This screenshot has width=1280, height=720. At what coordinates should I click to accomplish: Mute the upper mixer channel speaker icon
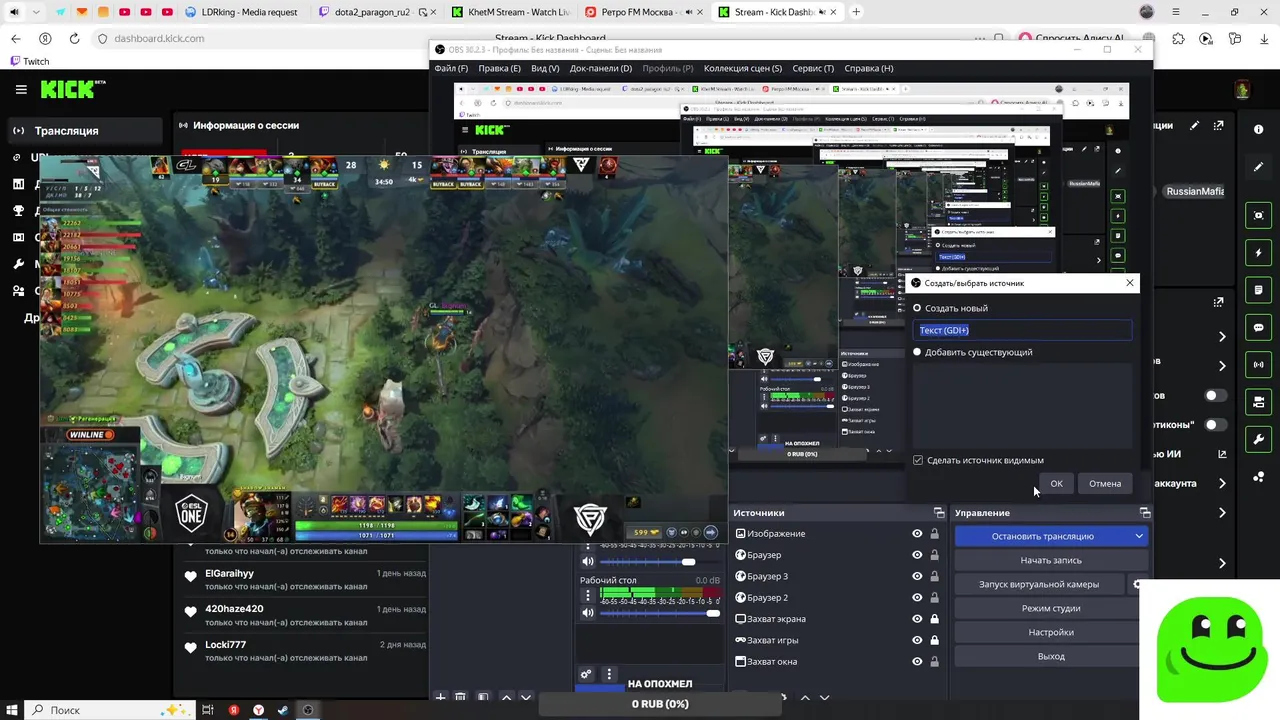pos(587,562)
